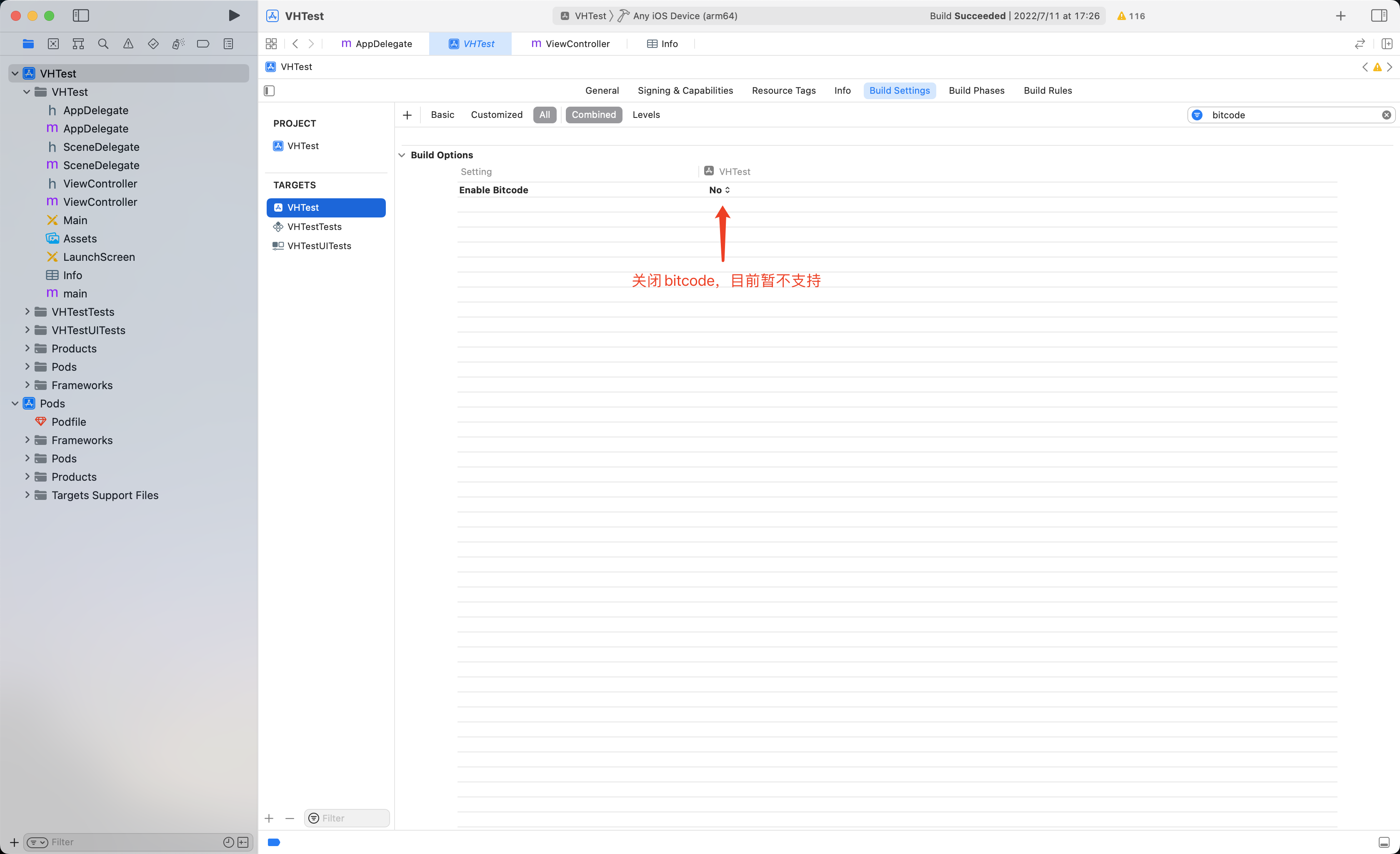The image size is (1400, 854).
Task: Open the Find navigator magnifier
Action: click(103, 44)
